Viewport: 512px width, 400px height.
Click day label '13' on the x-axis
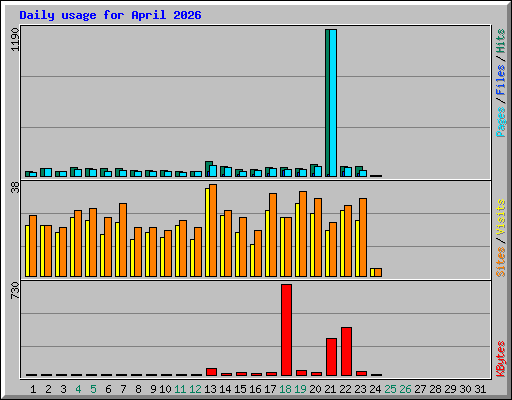point(210,389)
